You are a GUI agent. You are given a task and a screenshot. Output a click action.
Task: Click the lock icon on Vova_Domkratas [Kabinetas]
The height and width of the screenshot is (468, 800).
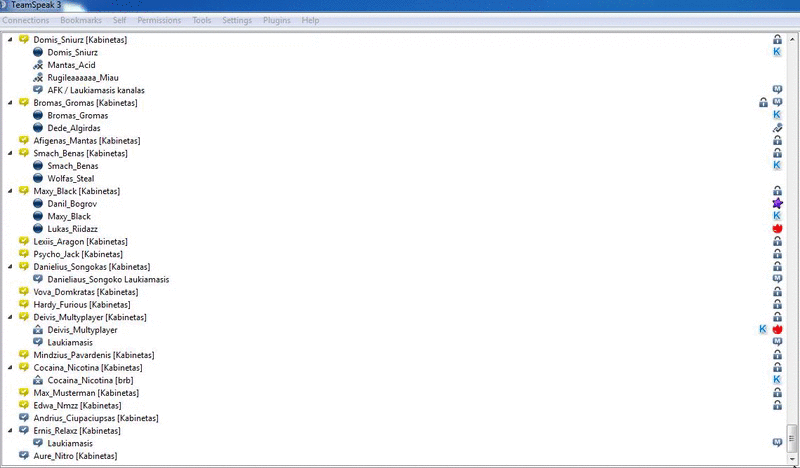coord(777,292)
